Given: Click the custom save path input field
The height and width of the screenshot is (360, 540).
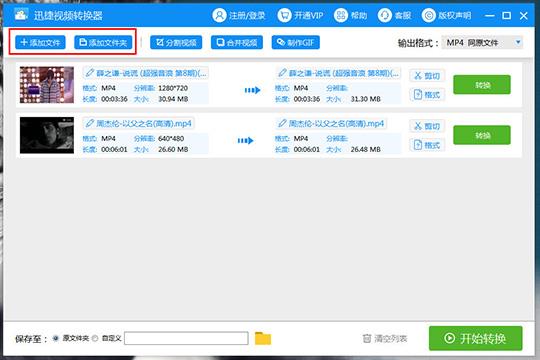Looking at the screenshot, I should [186, 338].
